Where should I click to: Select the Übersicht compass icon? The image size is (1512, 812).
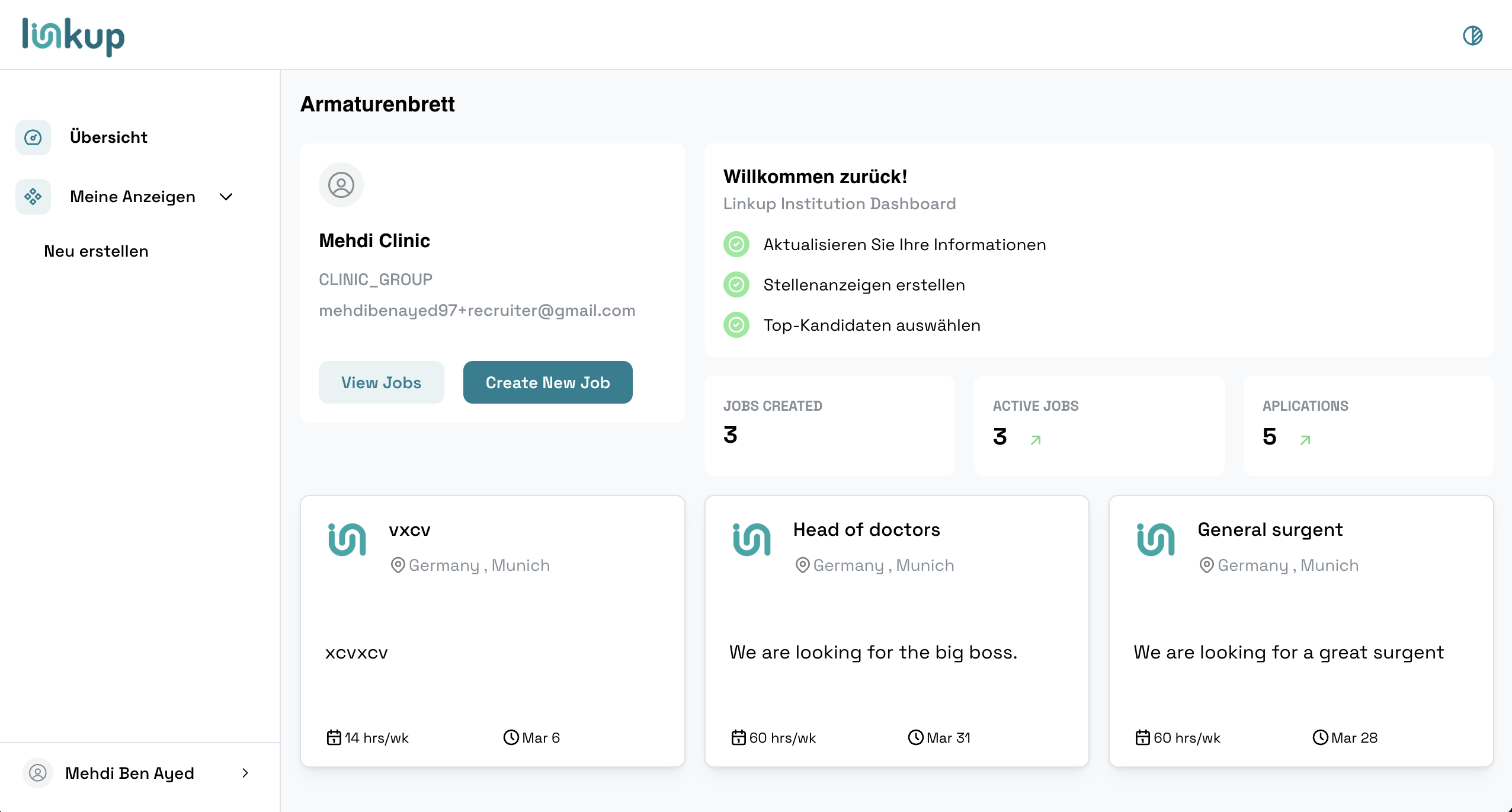click(x=33, y=137)
